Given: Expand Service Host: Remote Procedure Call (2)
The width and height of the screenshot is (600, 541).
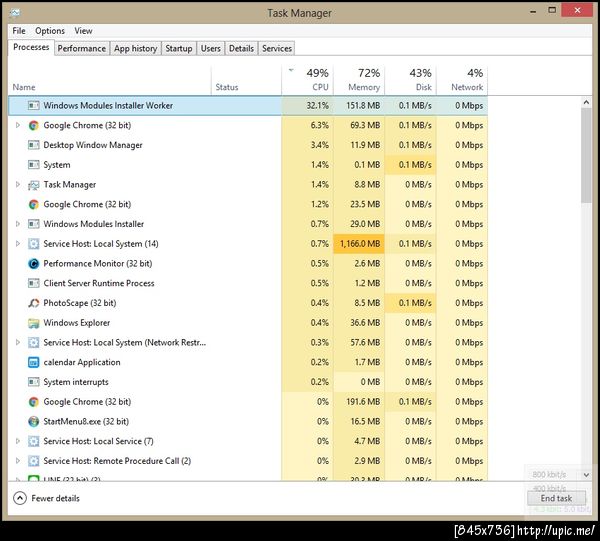Looking at the screenshot, I should [18, 461].
